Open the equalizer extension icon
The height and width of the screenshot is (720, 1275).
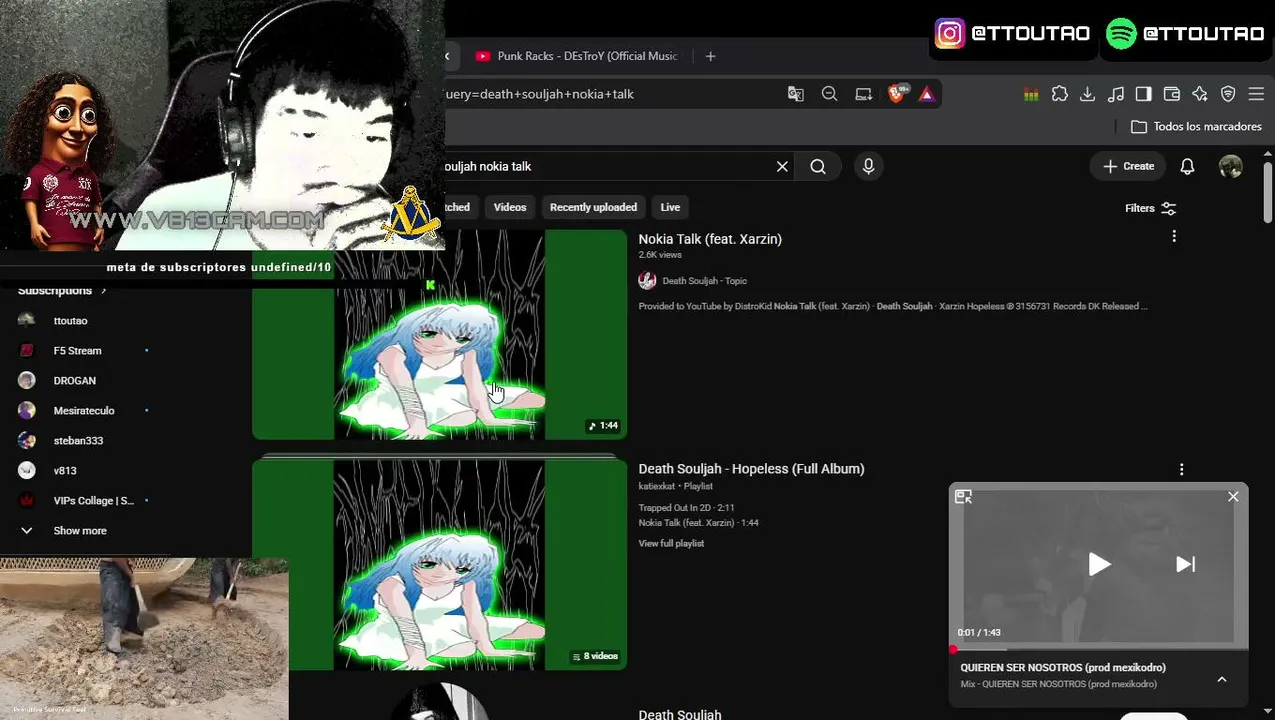pos(1031,94)
